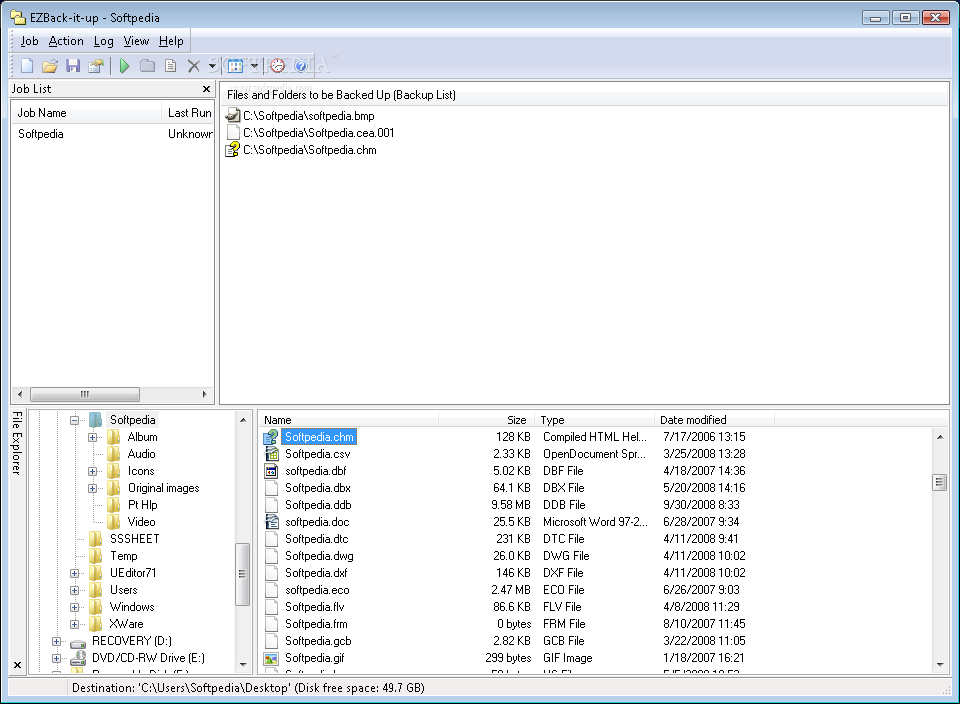Click the softpedia.doc Word icon
The height and width of the screenshot is (704, 960).
(x=271, y=522)
